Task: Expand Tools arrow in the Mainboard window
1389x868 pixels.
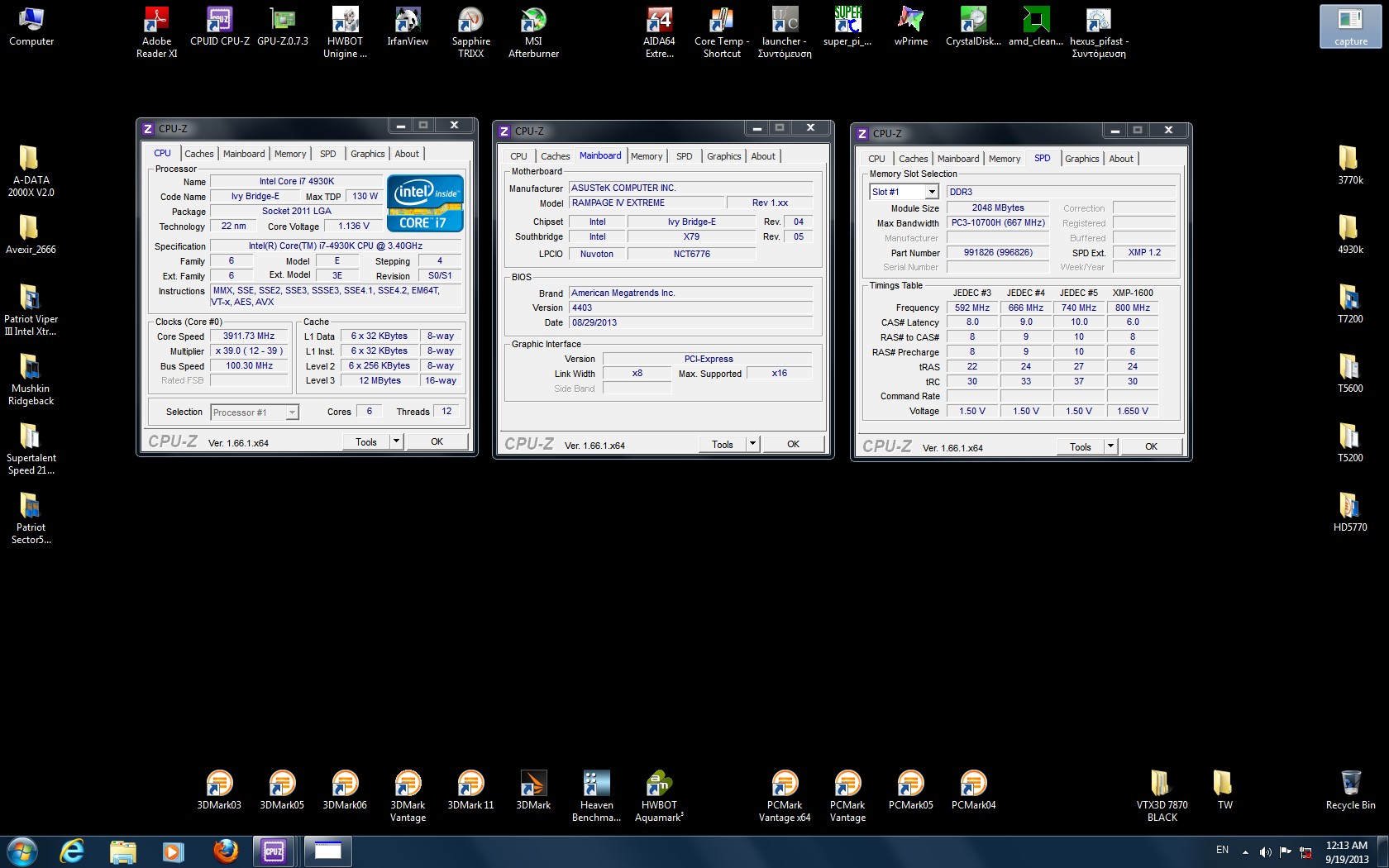Action: 753,445
